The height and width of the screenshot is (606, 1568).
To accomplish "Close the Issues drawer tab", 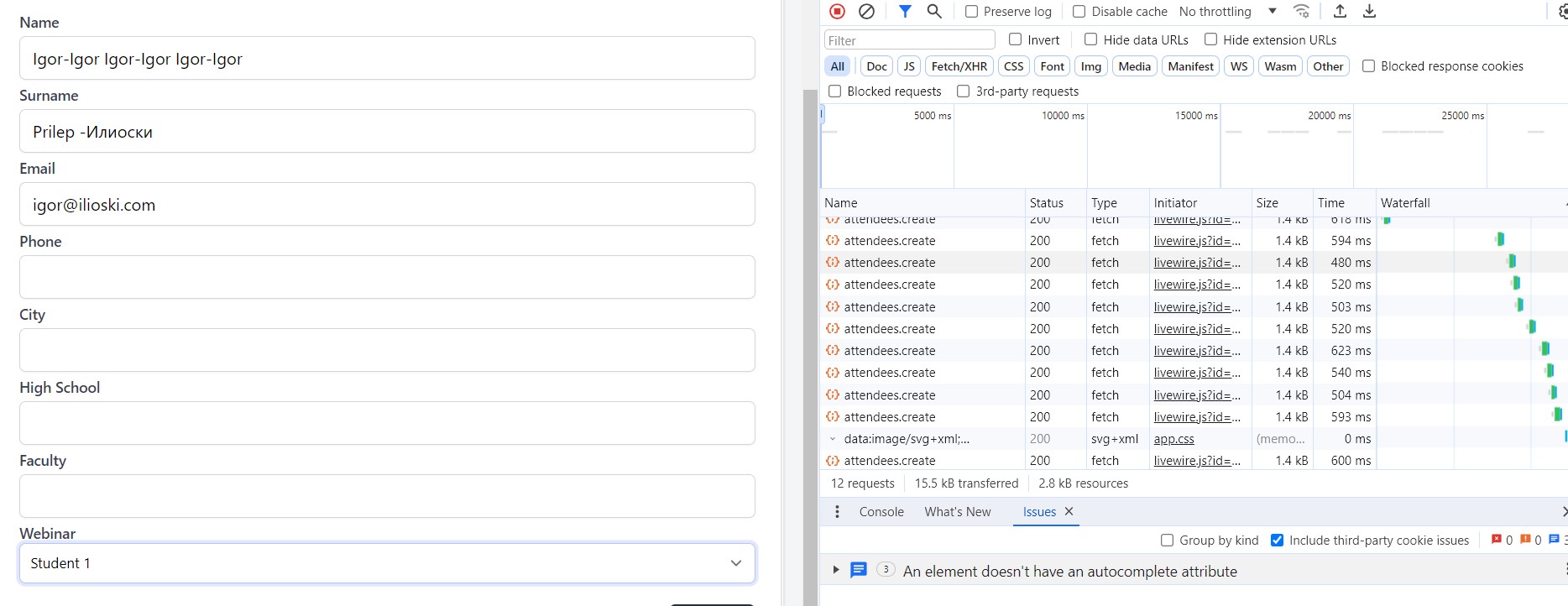I will pos(1069,512).
